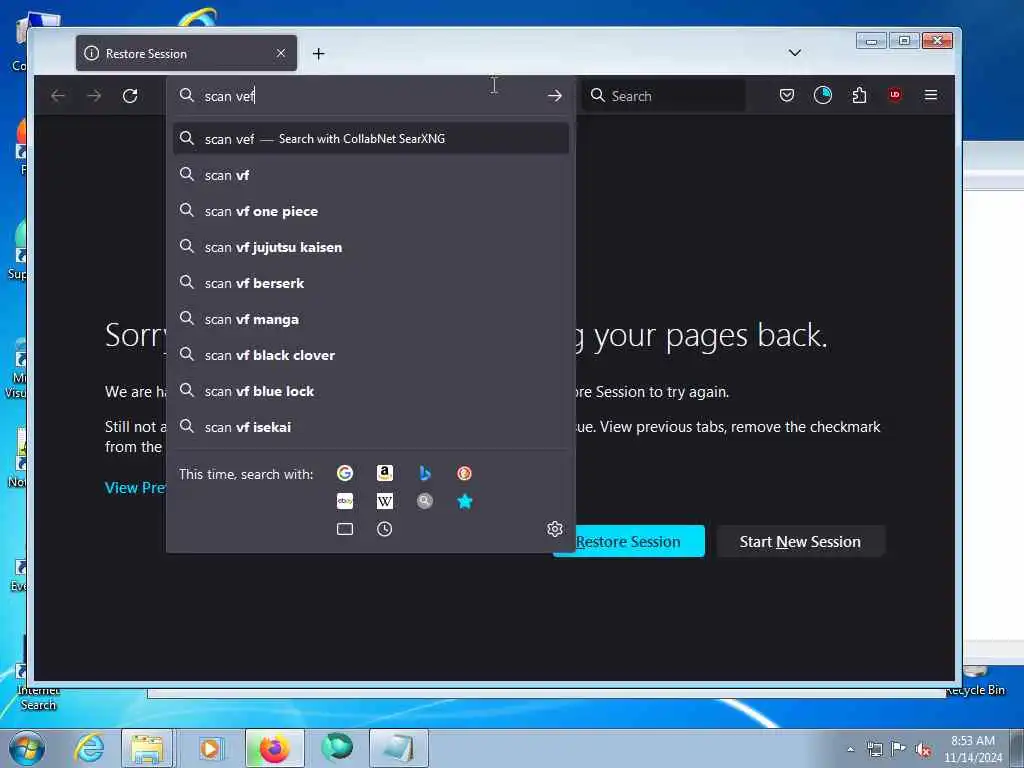The image size is (1024, 768).
Task: Search in Bookmarks using star icon
Action: (464, 501)
